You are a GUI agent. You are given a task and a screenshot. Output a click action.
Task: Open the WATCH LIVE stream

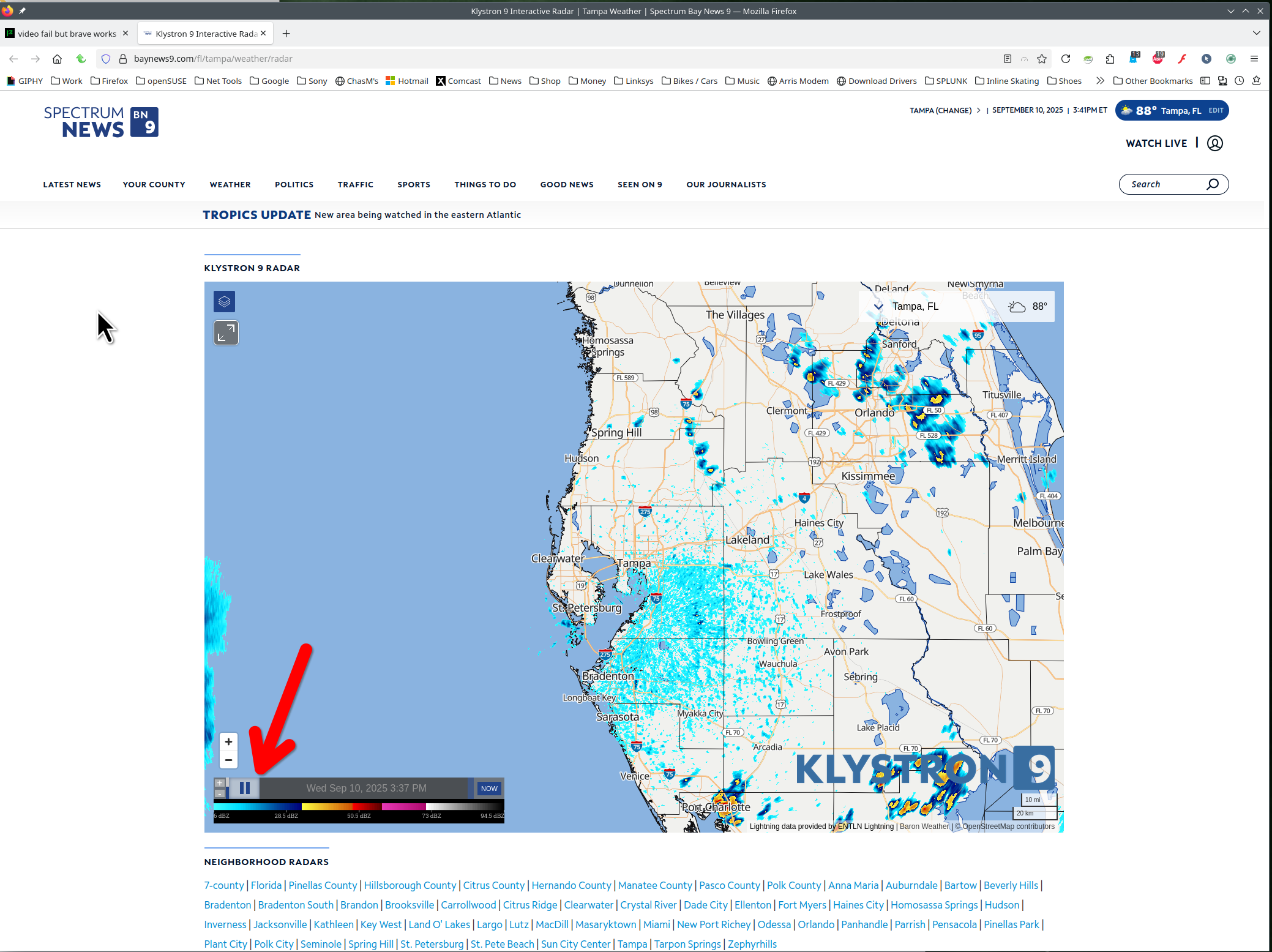pyautogui.click(x=1156, y=143)
